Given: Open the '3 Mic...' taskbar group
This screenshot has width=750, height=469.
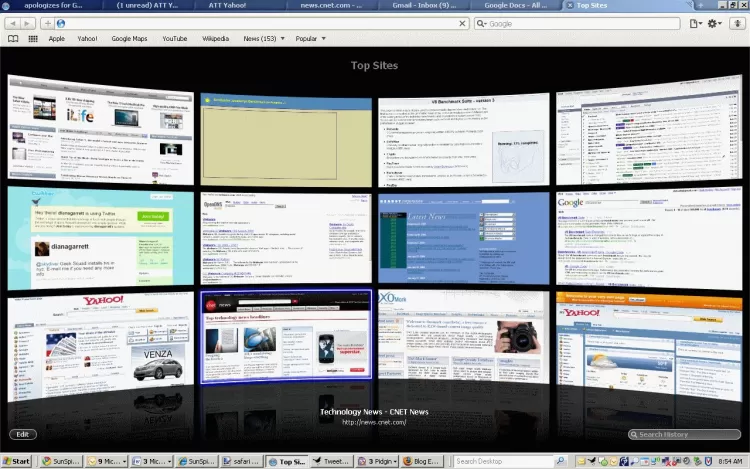Looking at the screenshot, I should click(152, 461).
